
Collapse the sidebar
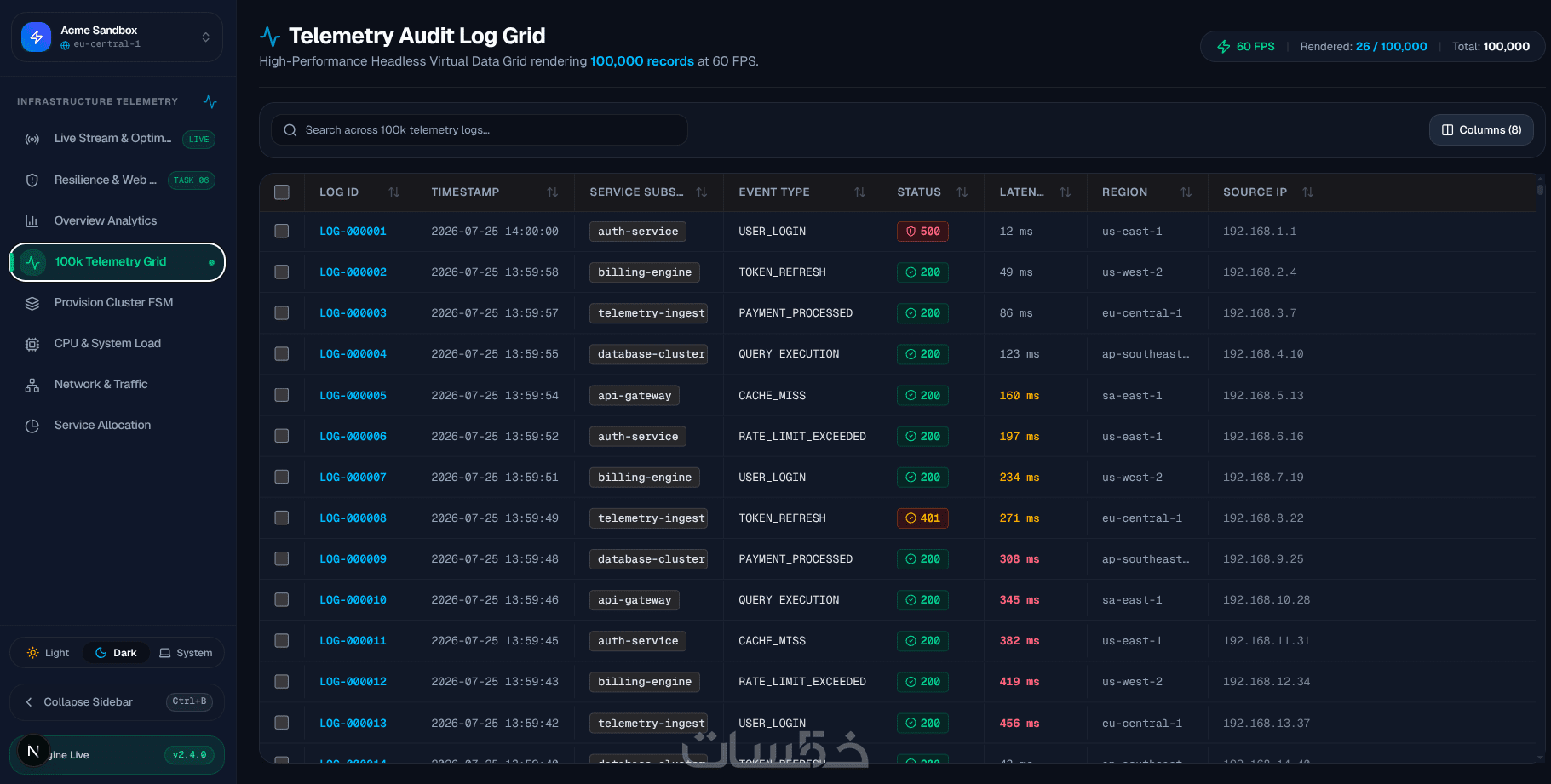pyautogui.click(x=117, y=702)
